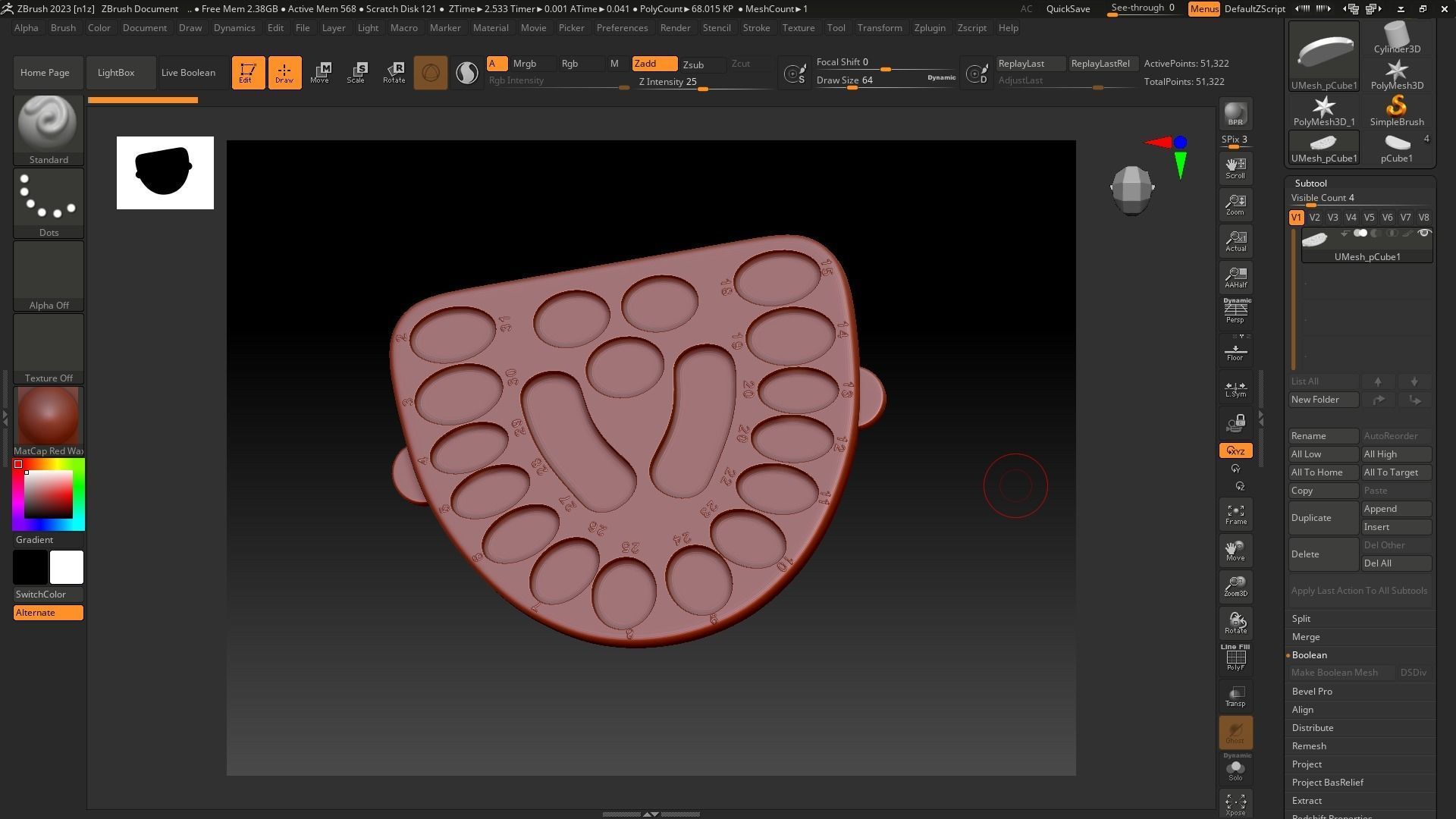Open the Standard brush thumbnail
The image size is (1456, 819).
pos(48,125)
